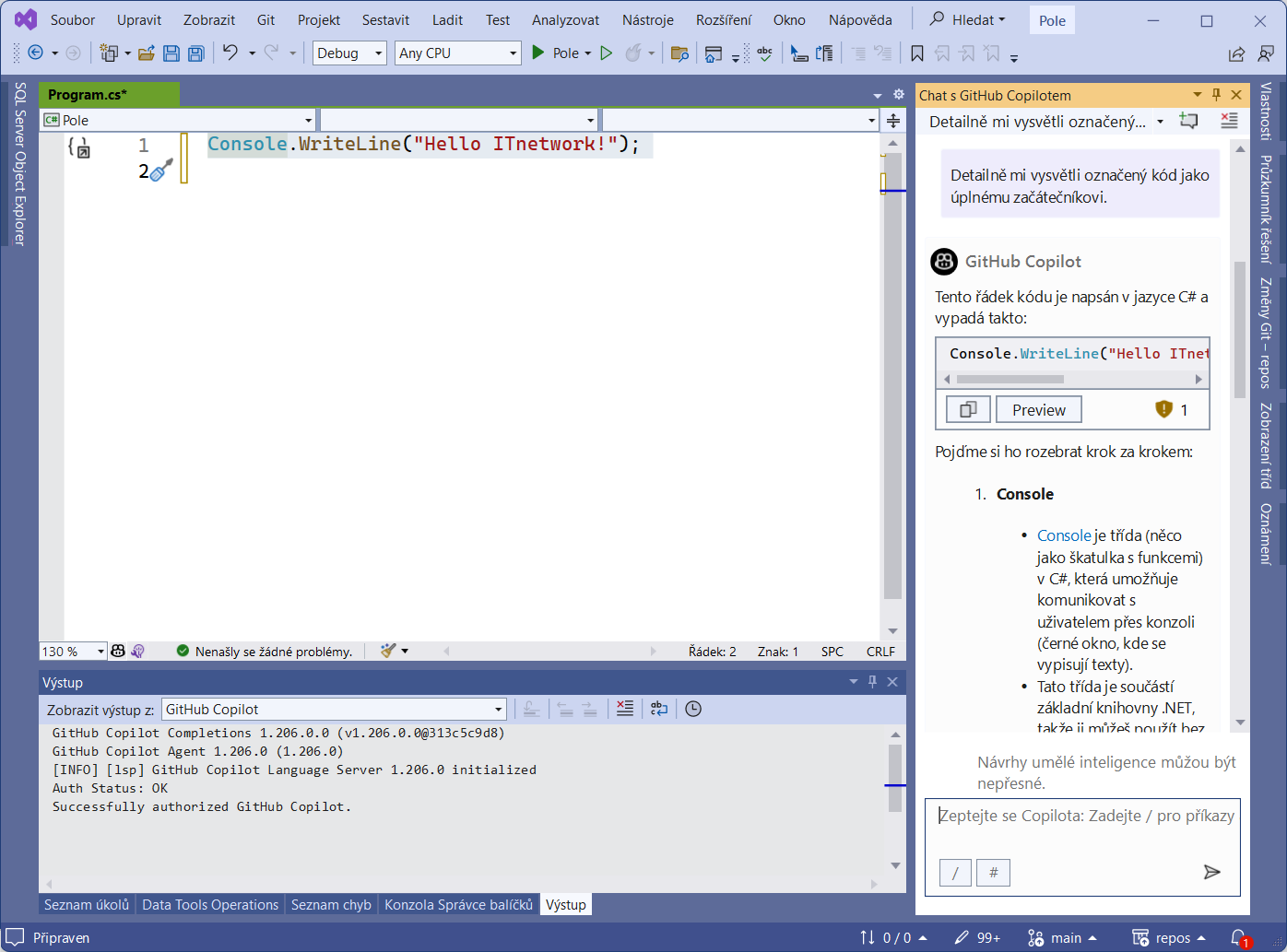Click the Copilot icon in the editor status strip
Viewport: 1287px width, 952px height.
pyautogui.click(x=118, y=651)
